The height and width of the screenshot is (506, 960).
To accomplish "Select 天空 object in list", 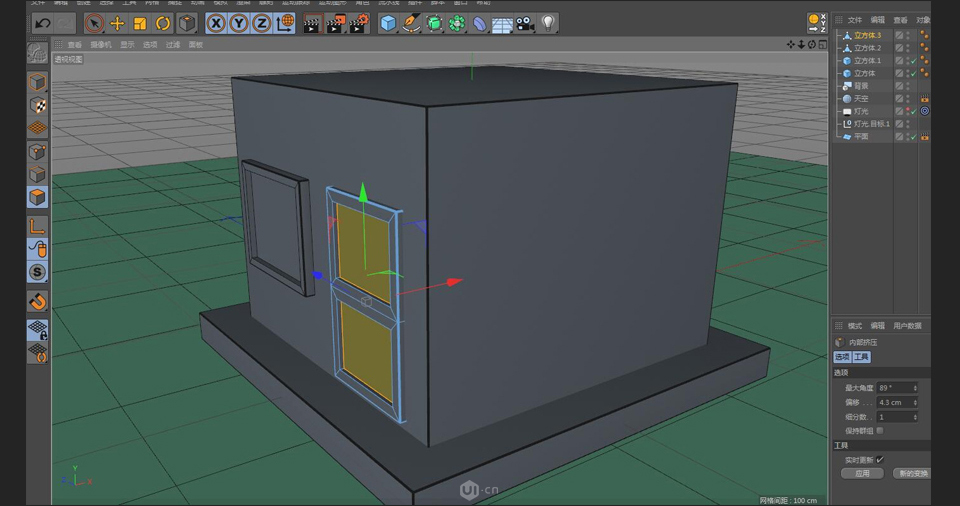I will click(861, 99).
